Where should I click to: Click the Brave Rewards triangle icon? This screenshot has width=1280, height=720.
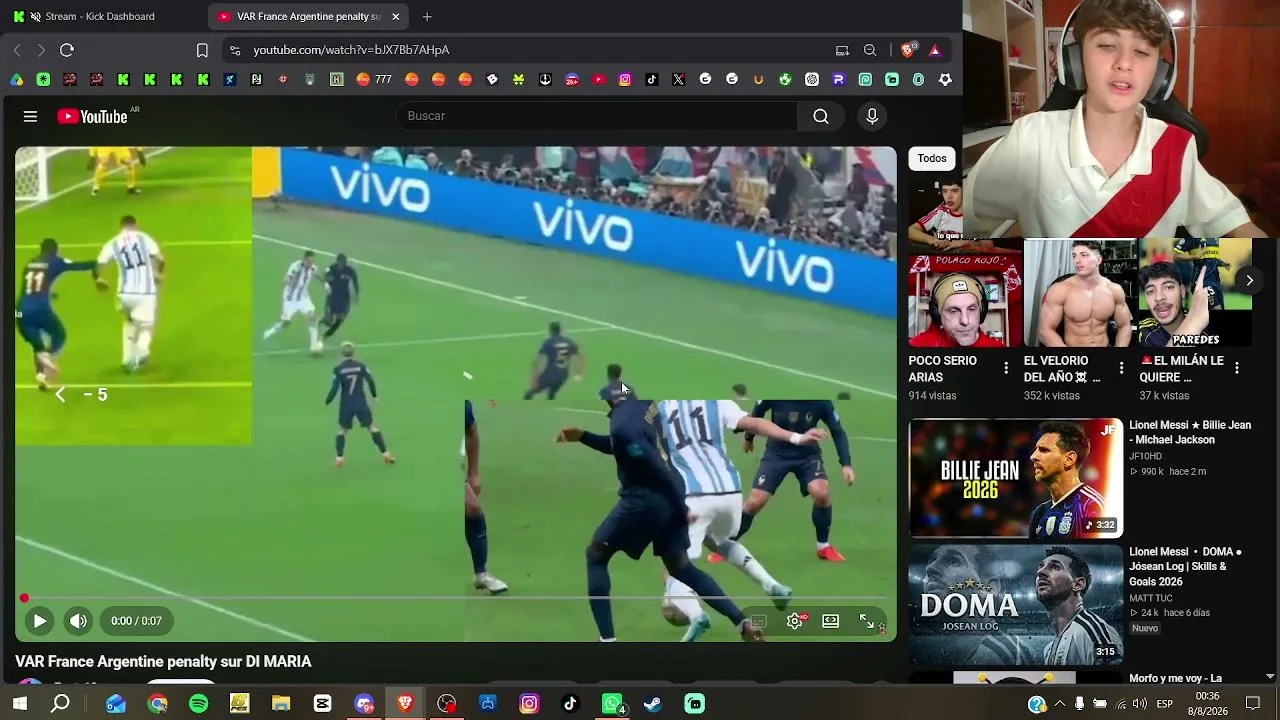[x=935, y=50]
